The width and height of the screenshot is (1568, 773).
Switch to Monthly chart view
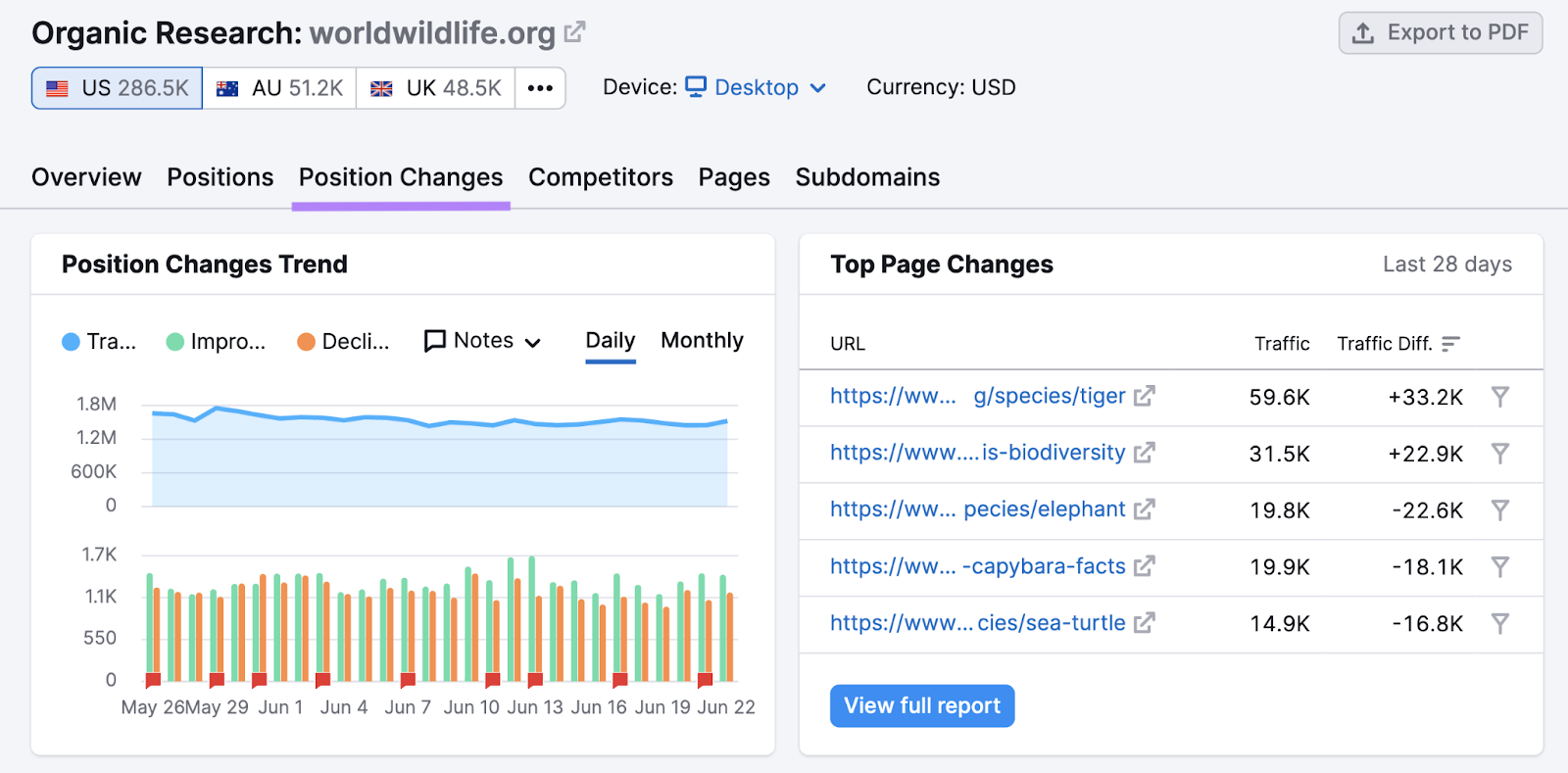(702, 341)
